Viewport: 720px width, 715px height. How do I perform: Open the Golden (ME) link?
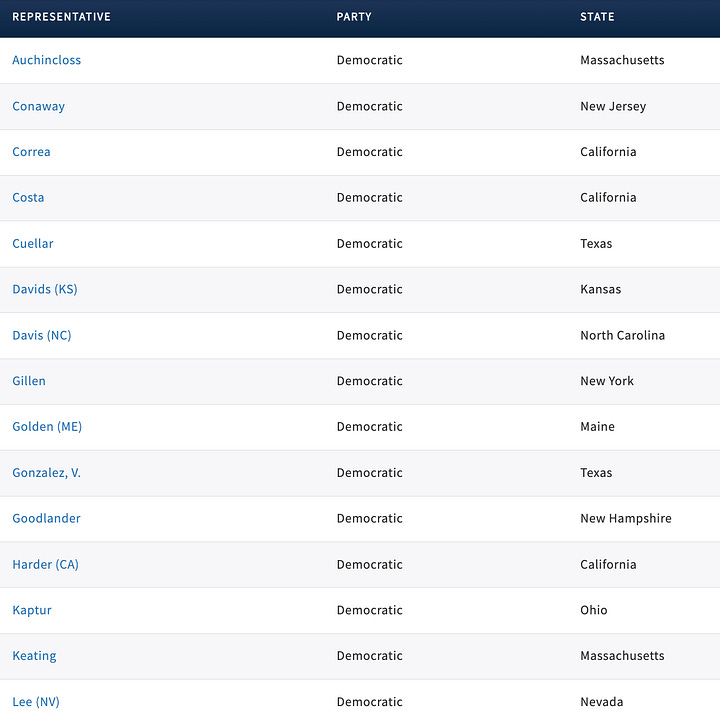[47, 427]
